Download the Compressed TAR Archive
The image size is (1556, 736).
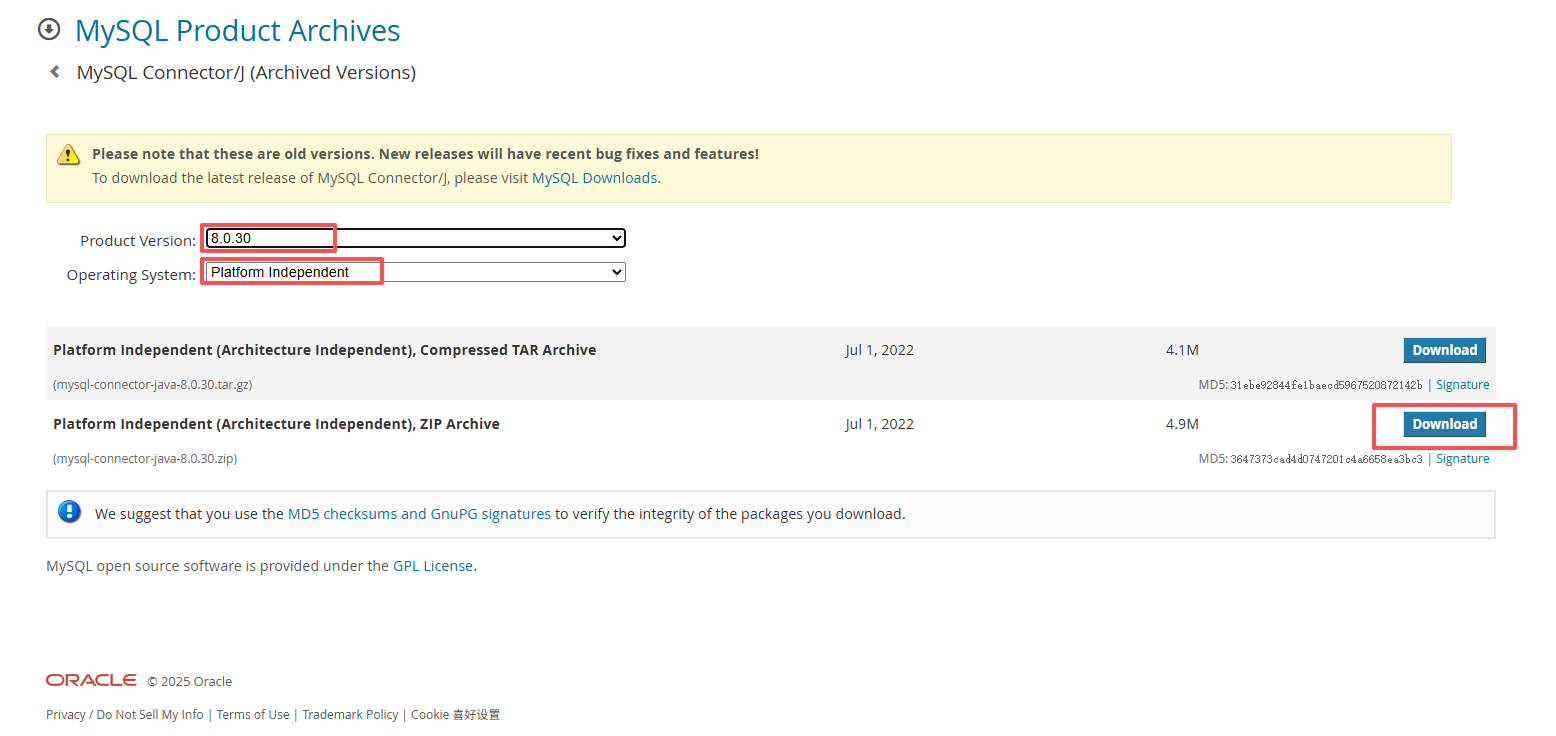(1444, 350)
